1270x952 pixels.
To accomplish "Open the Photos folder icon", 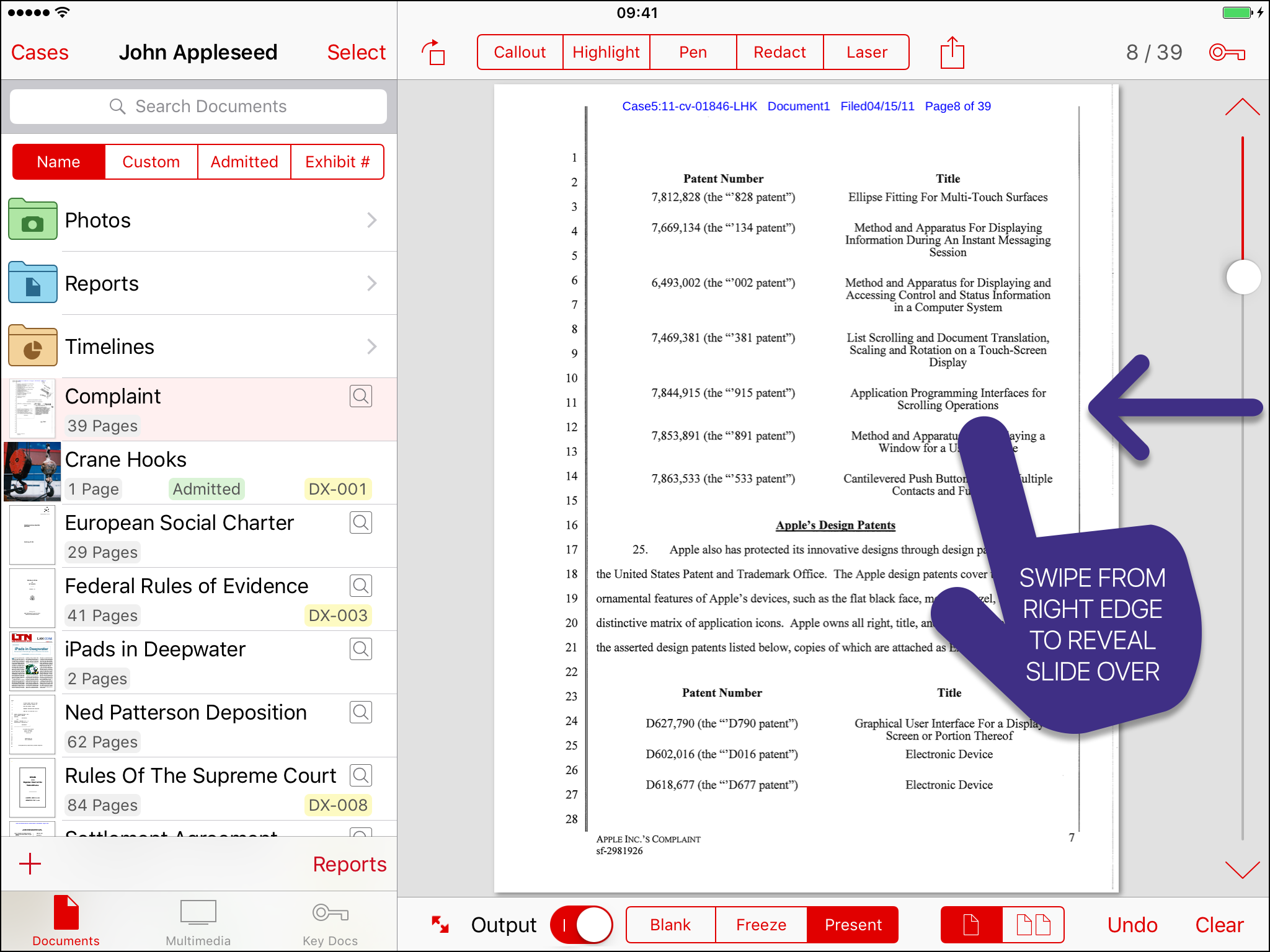I will pos(33,219).
